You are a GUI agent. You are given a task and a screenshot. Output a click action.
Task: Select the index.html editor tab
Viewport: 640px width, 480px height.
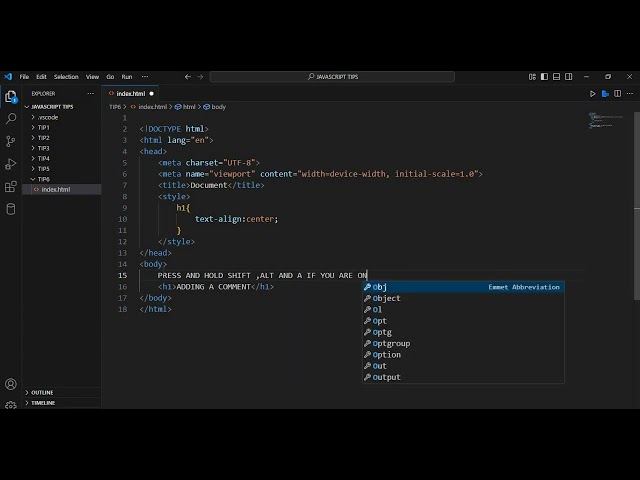click(x=131, y=93)
